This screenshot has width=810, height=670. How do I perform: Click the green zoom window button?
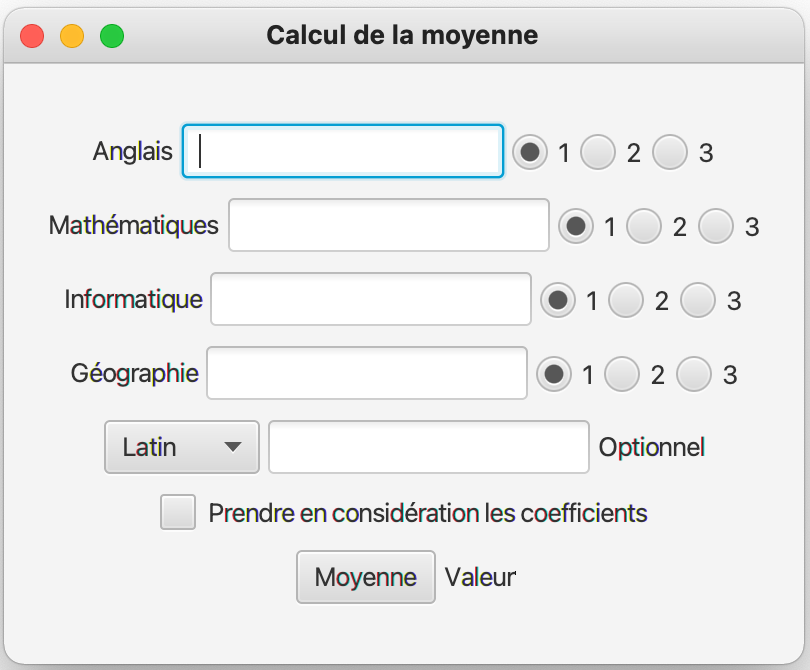(x=112, y=37)
